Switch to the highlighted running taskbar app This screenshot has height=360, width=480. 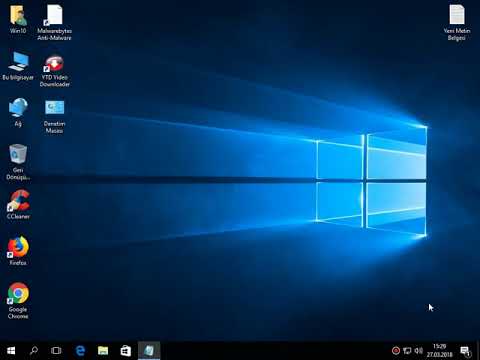point(149,351)
